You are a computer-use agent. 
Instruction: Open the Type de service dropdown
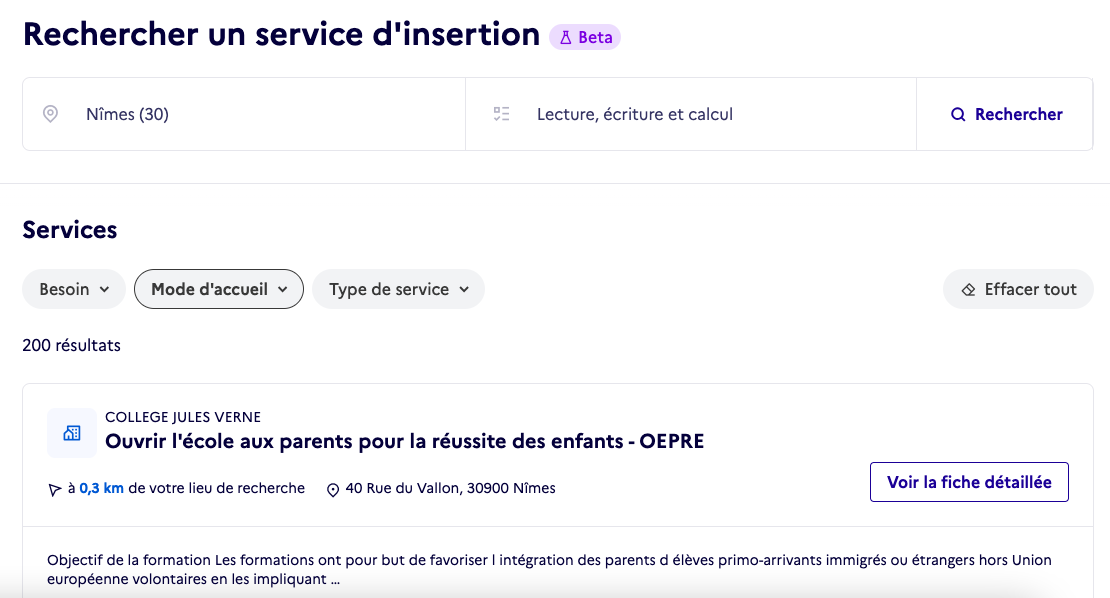click(399, 289)
